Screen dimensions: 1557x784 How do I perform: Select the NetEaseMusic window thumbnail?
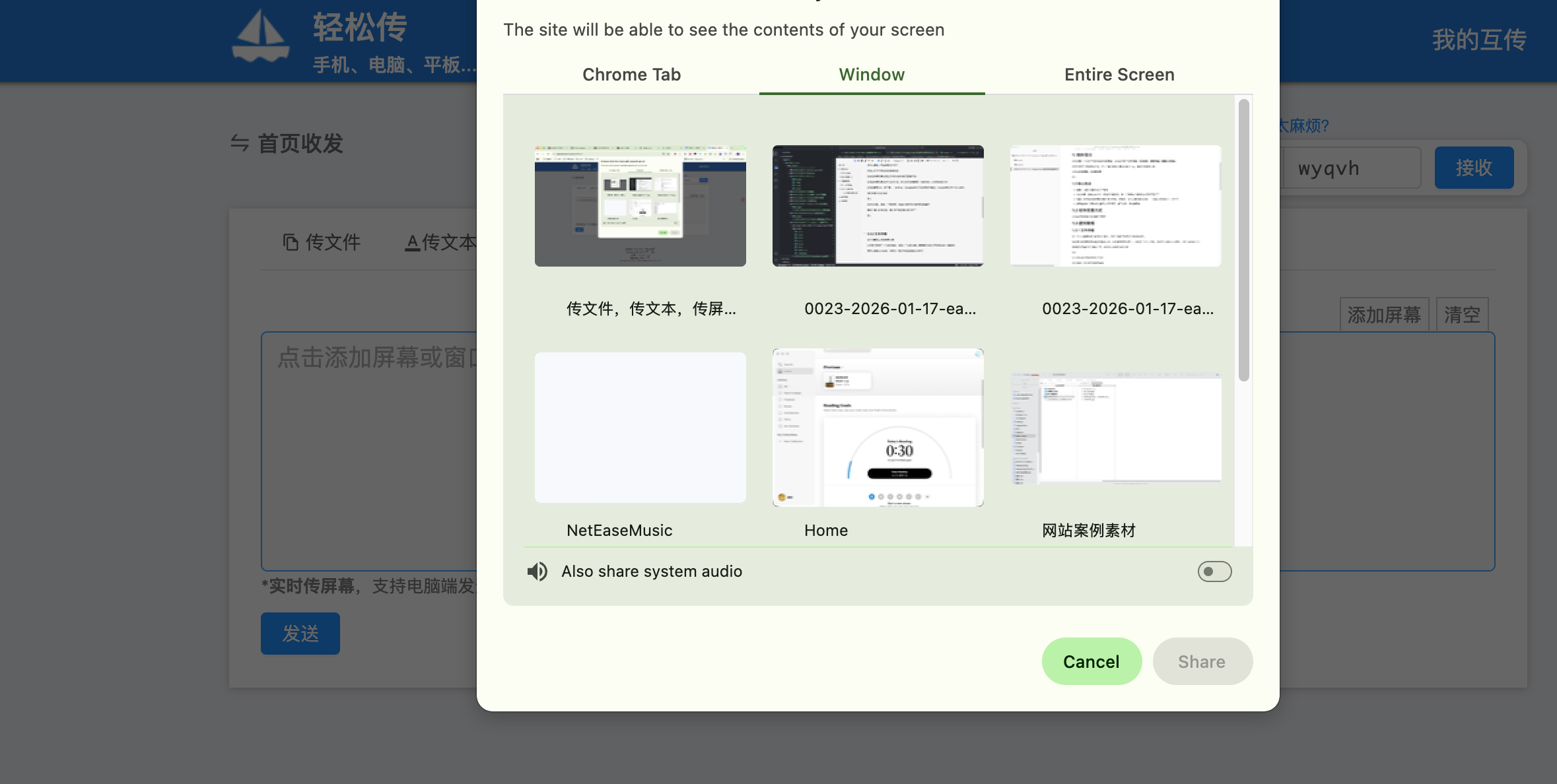click(x=640, y=427)
